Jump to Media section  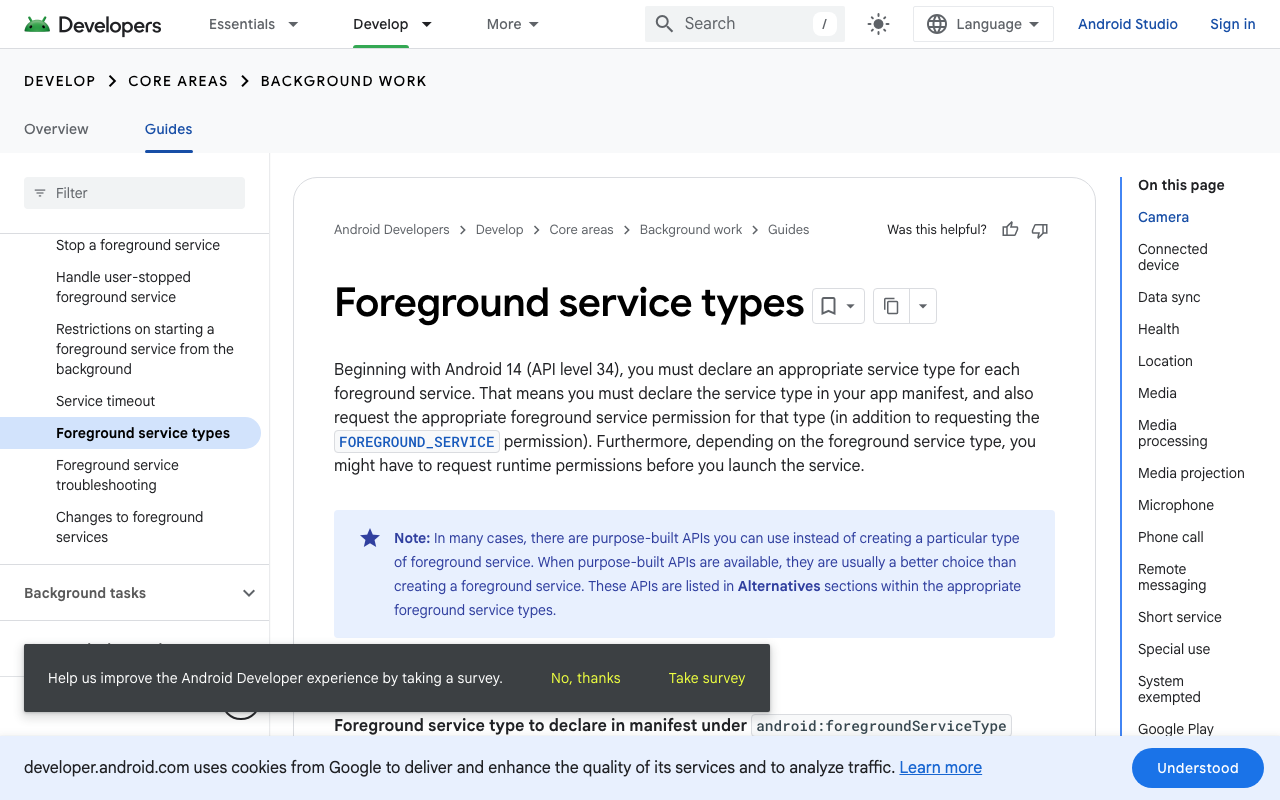coord(1157,393)
